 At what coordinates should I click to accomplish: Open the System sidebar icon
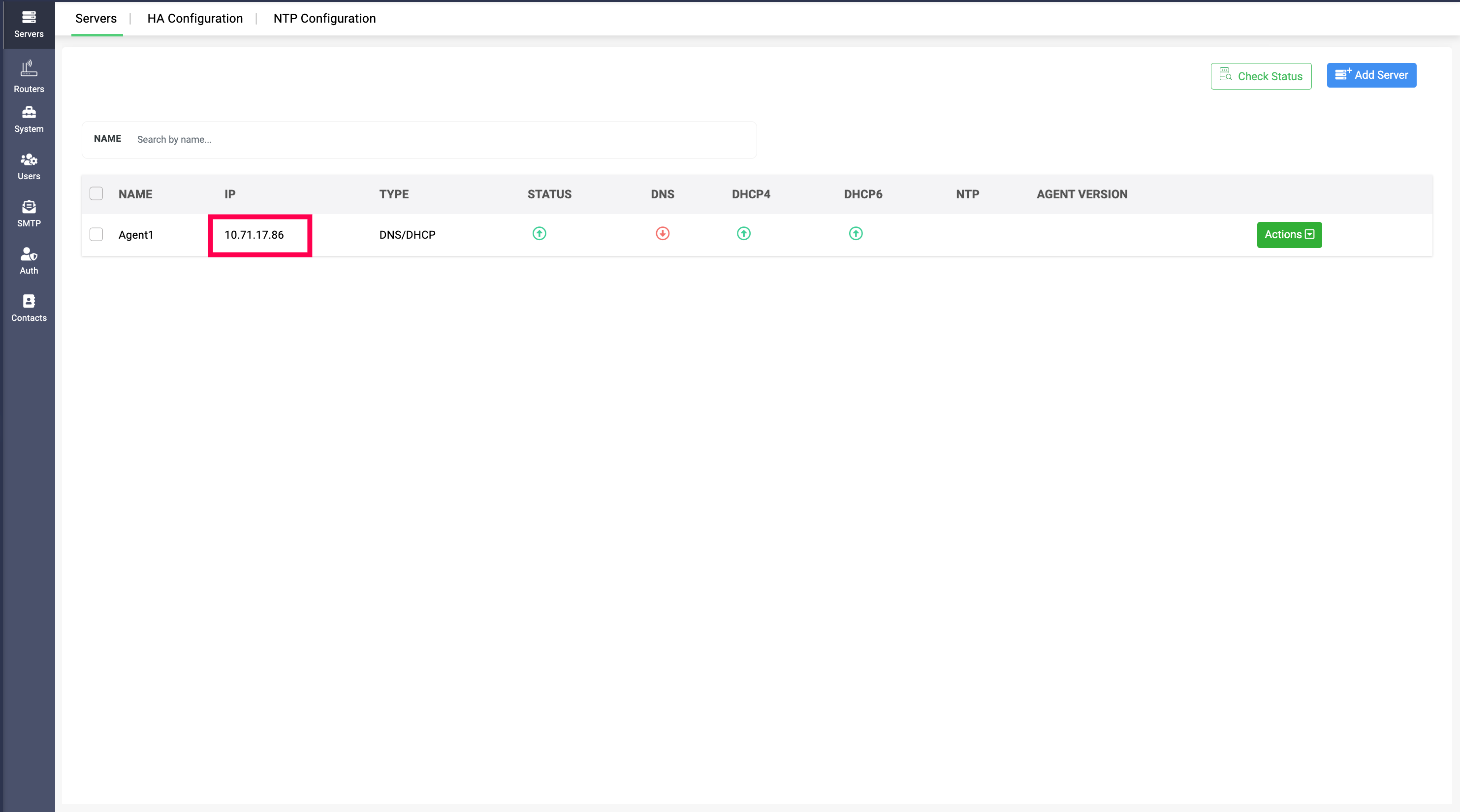(x=29, y=119)
